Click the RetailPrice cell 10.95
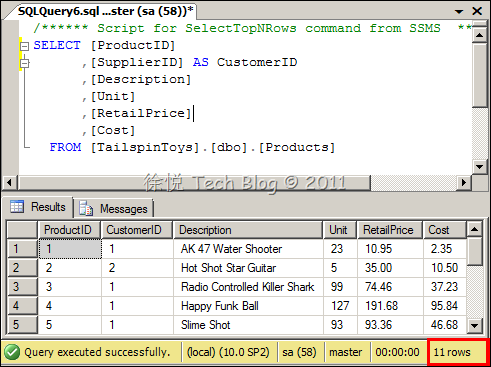 (390, 249)
